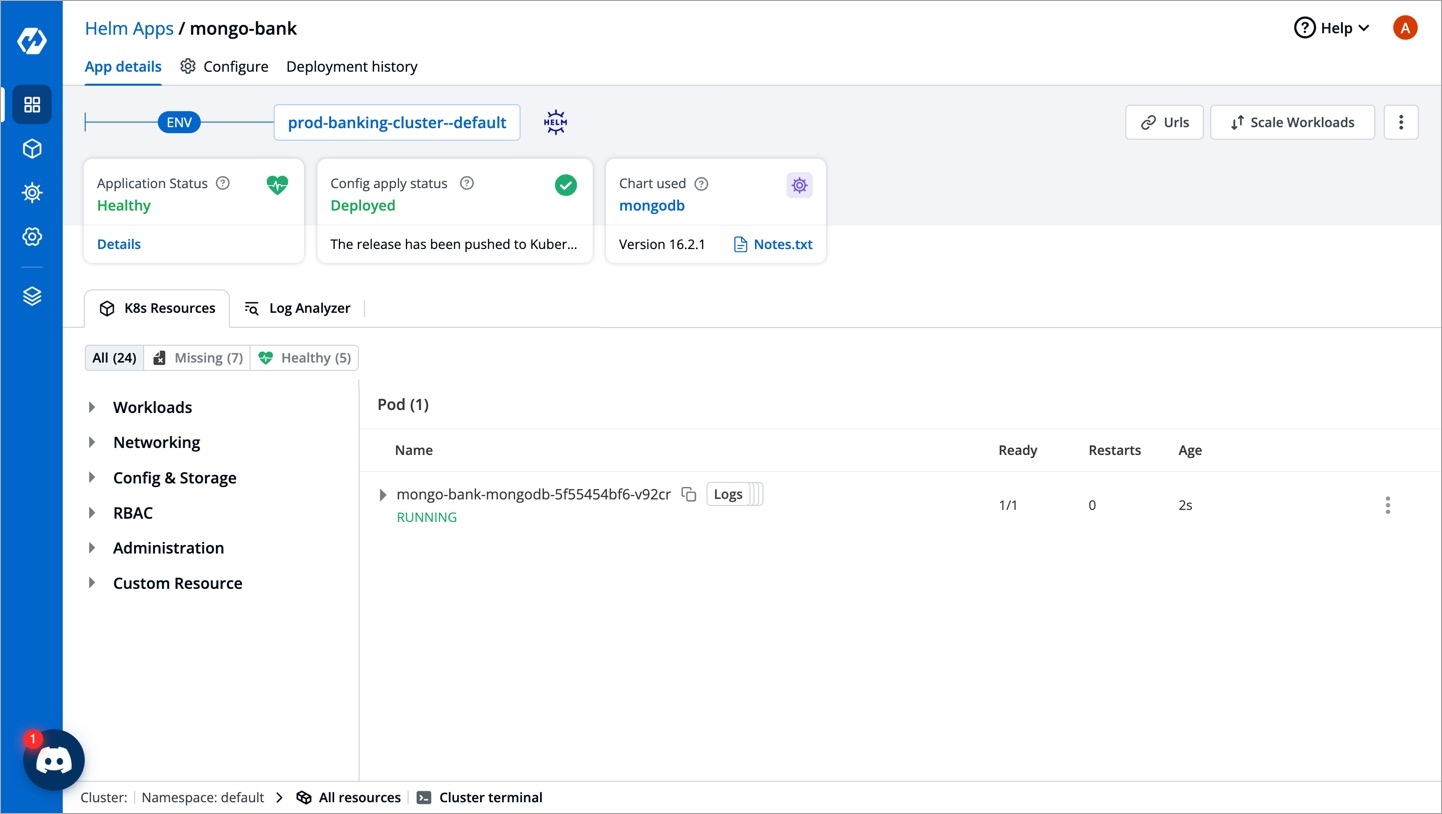Click the Scale Workloads button
The image size is (1442, 814).
point(1292,123)
